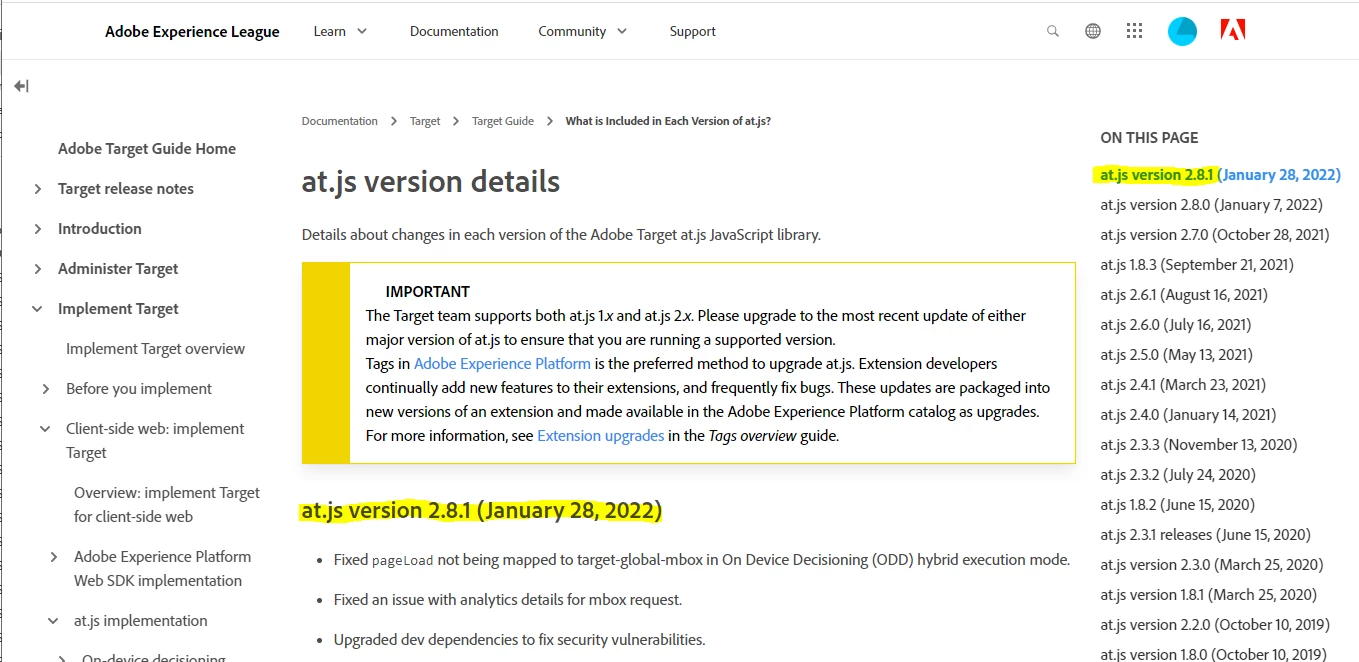Open the Documentation menu item
Image resolution: width=1359 pixels, height=662 pixels.
(x=454, y=32)
